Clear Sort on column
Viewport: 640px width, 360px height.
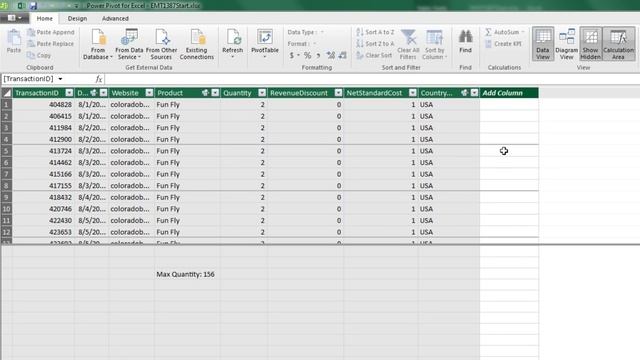374,55
